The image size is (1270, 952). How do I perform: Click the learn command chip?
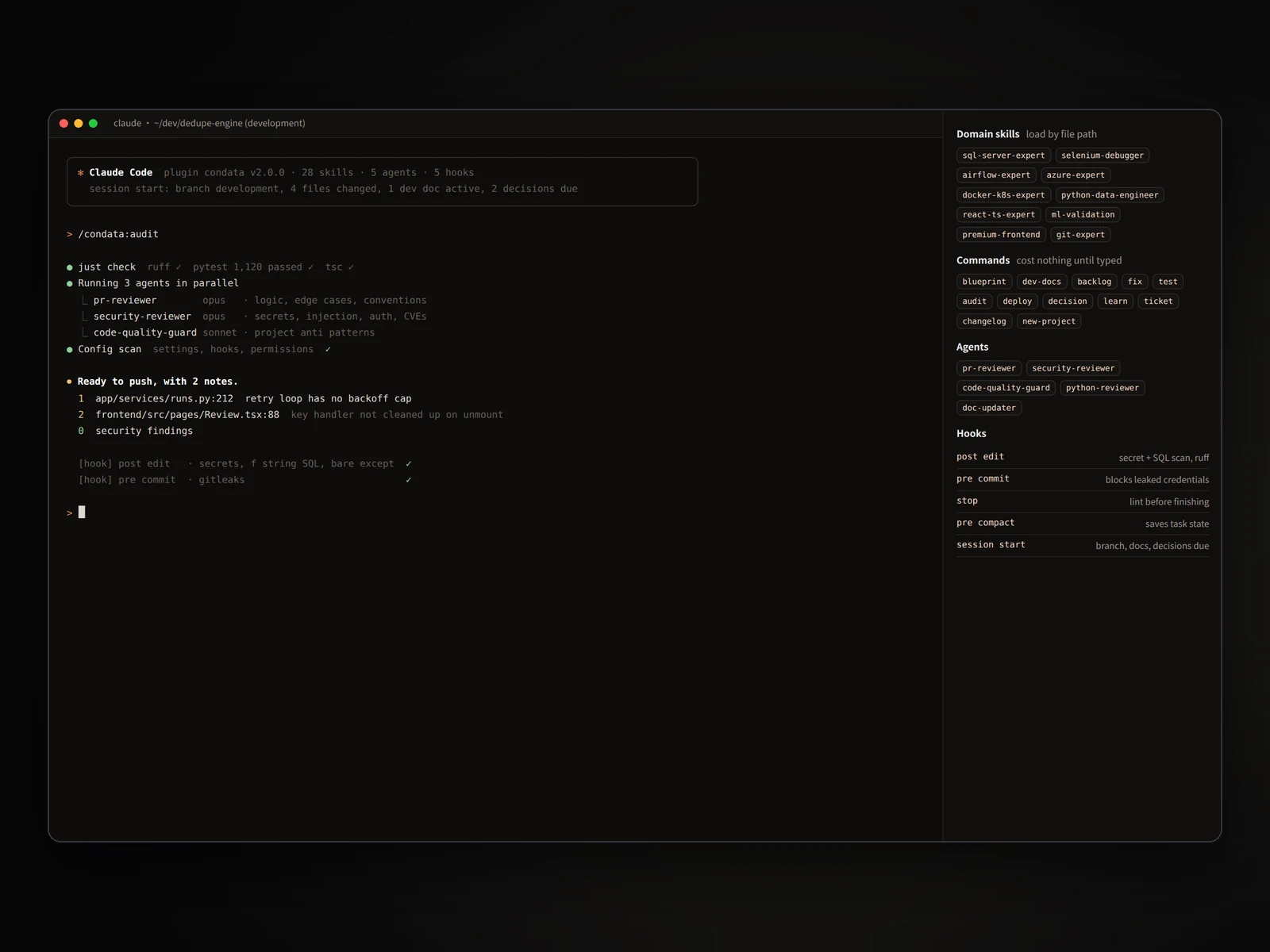pos(1115,301)
